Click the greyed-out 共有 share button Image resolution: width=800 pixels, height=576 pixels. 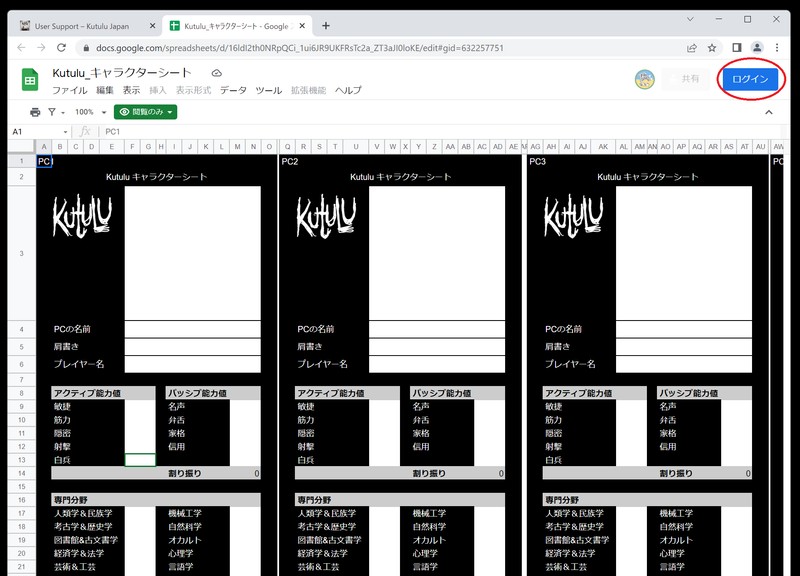click(x=685, y=79)
